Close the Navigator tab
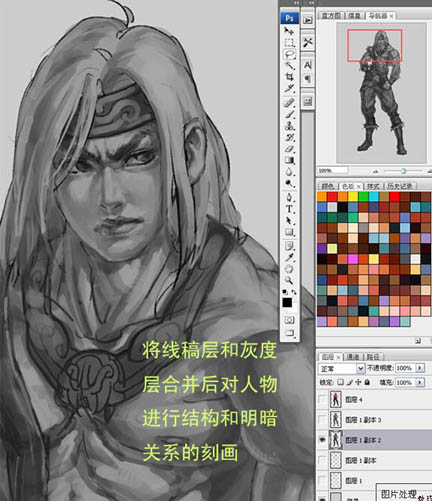This screenshot has width=432, height=501. point(391,16)
